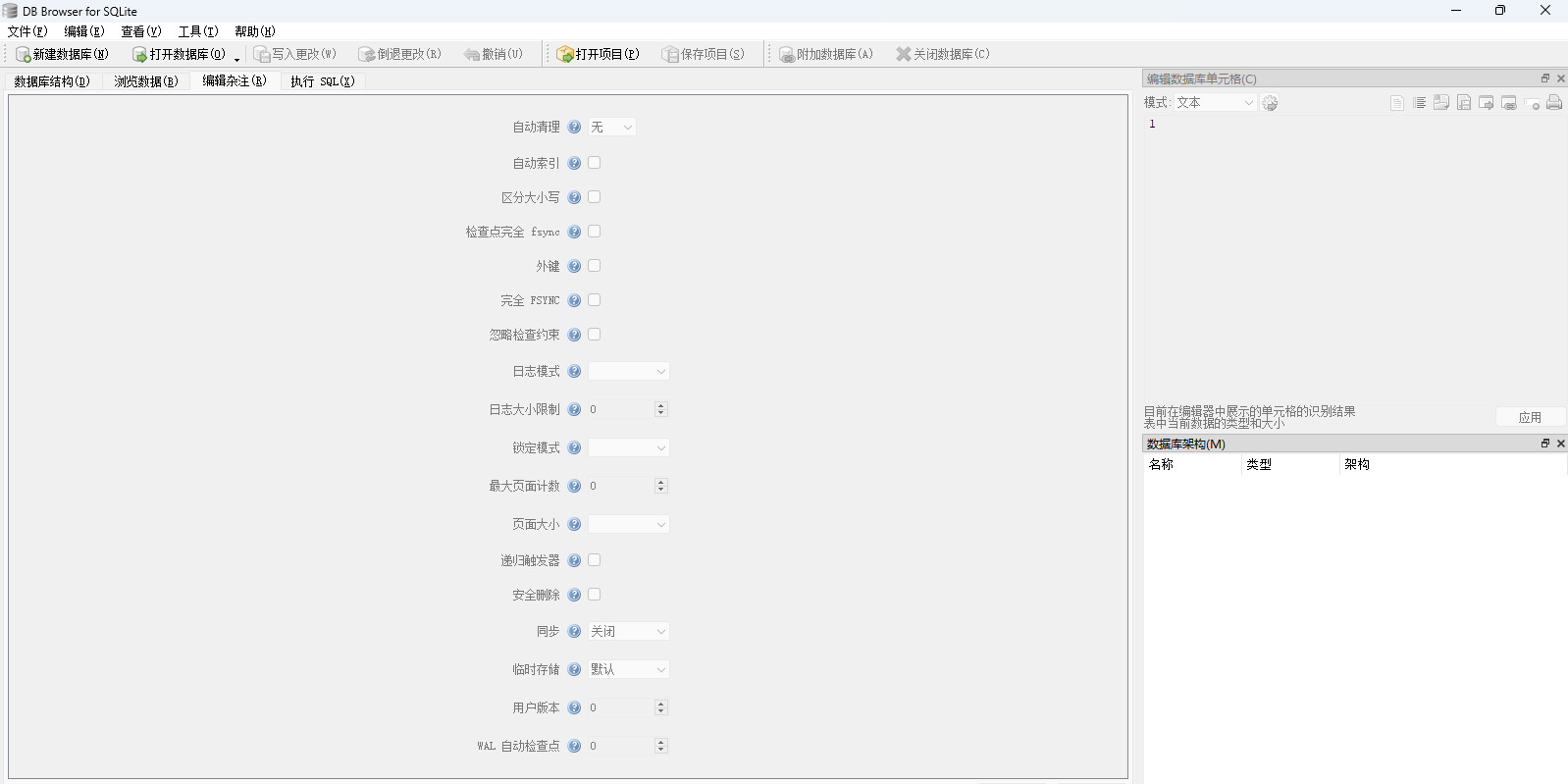Click help icon next to 锁定模式

click(574, 447)
